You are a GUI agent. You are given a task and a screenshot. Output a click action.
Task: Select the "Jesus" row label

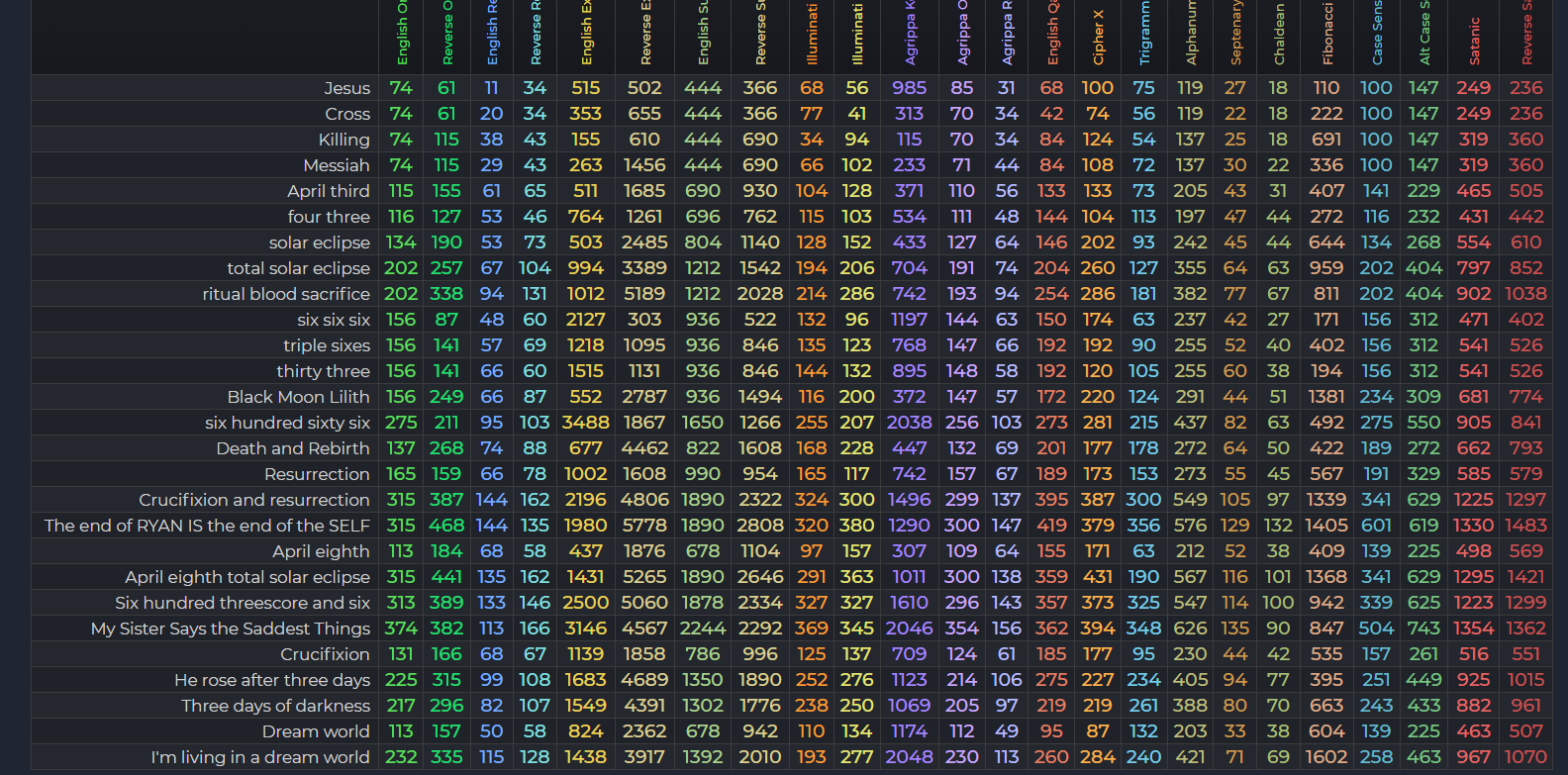tap(346, 88)
